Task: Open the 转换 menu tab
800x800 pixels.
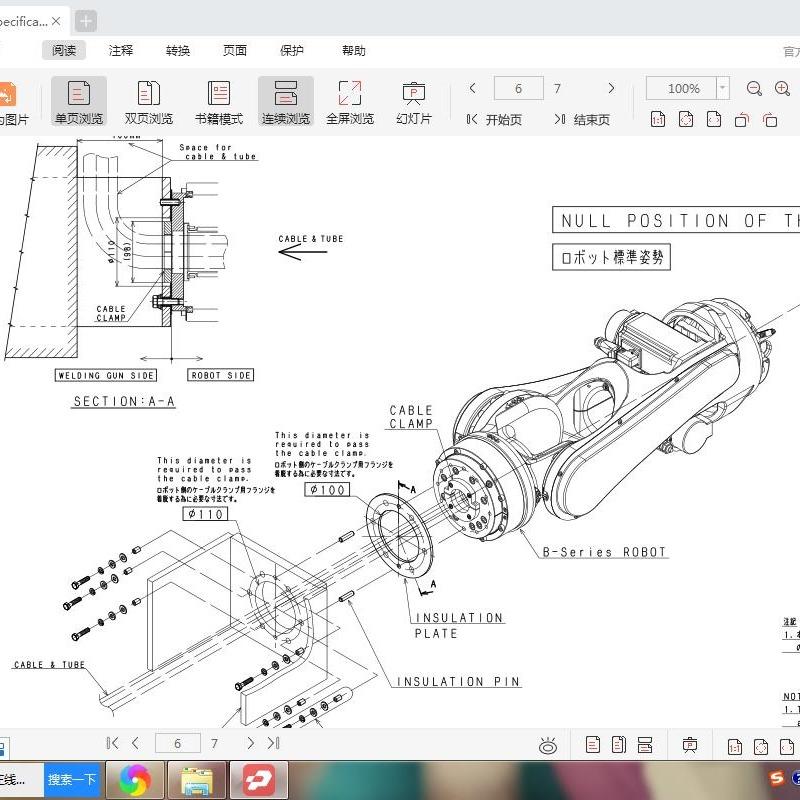Action: (178, 50)
